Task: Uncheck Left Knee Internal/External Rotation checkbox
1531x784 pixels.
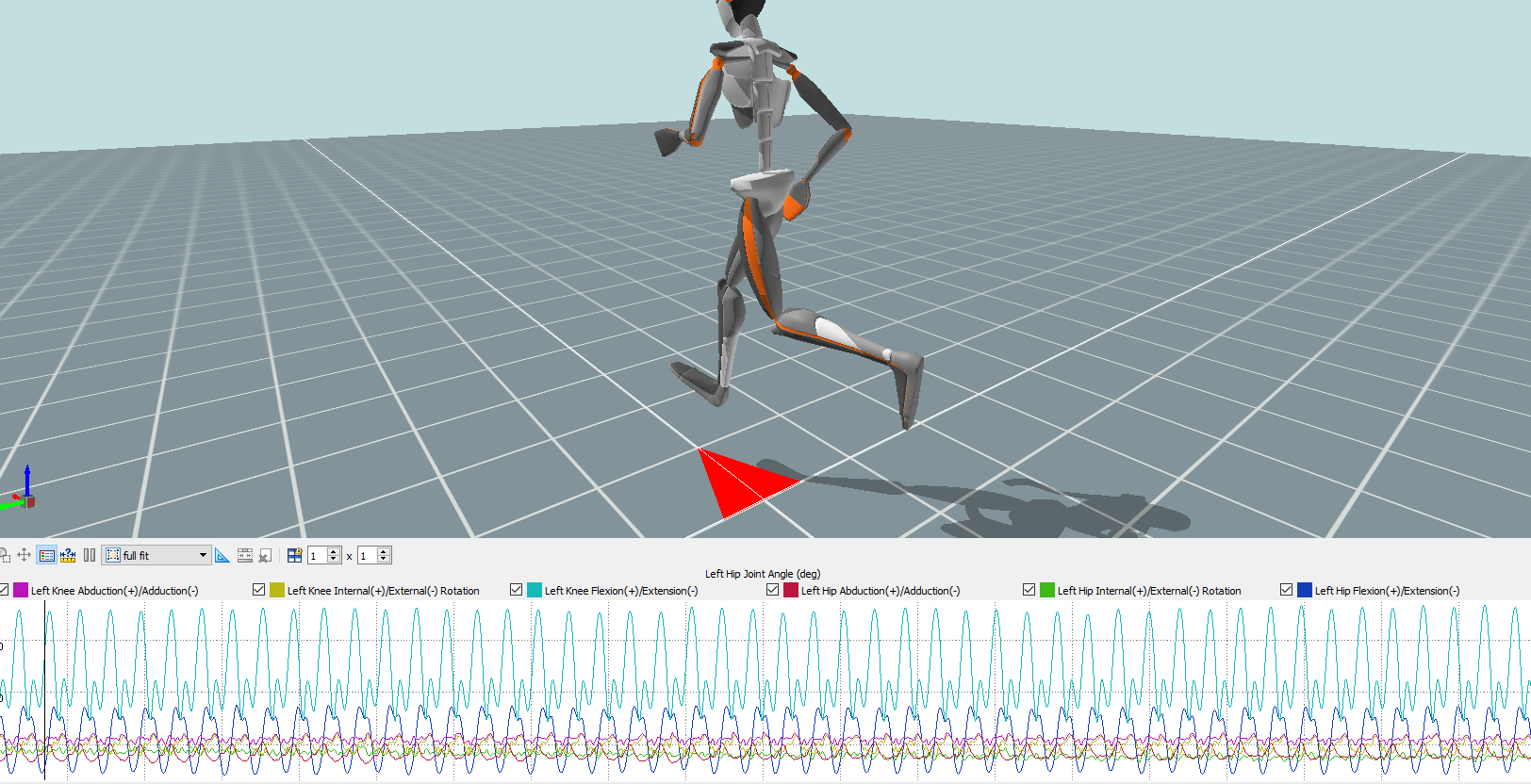Action: pyautogui.click(x=259, y=590)
